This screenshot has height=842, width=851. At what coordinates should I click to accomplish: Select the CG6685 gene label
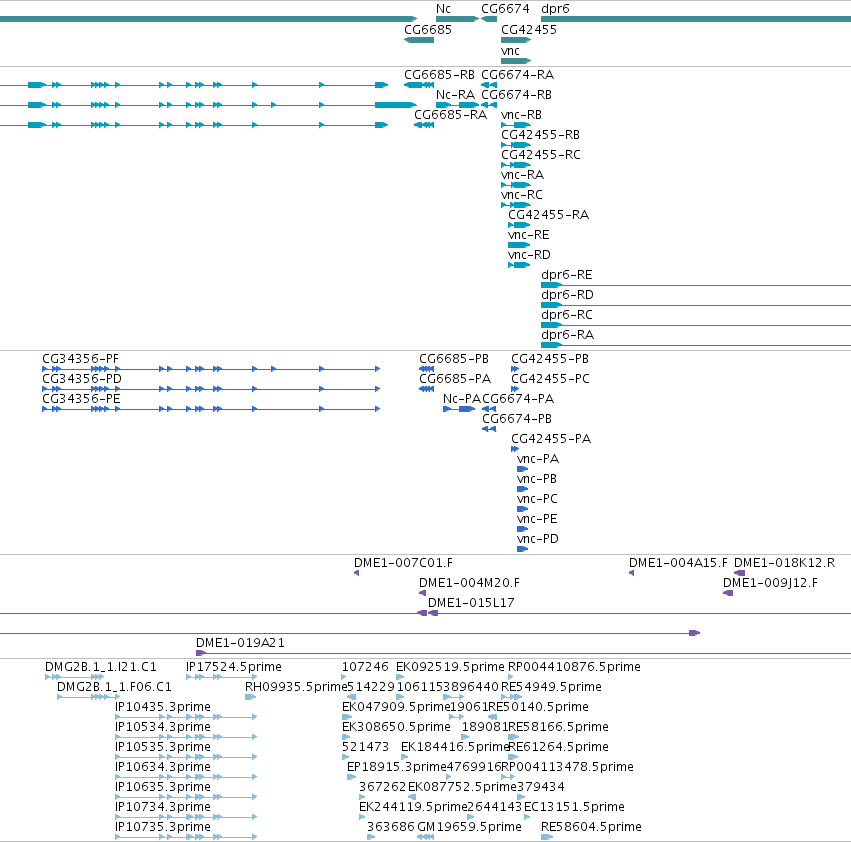428,29
